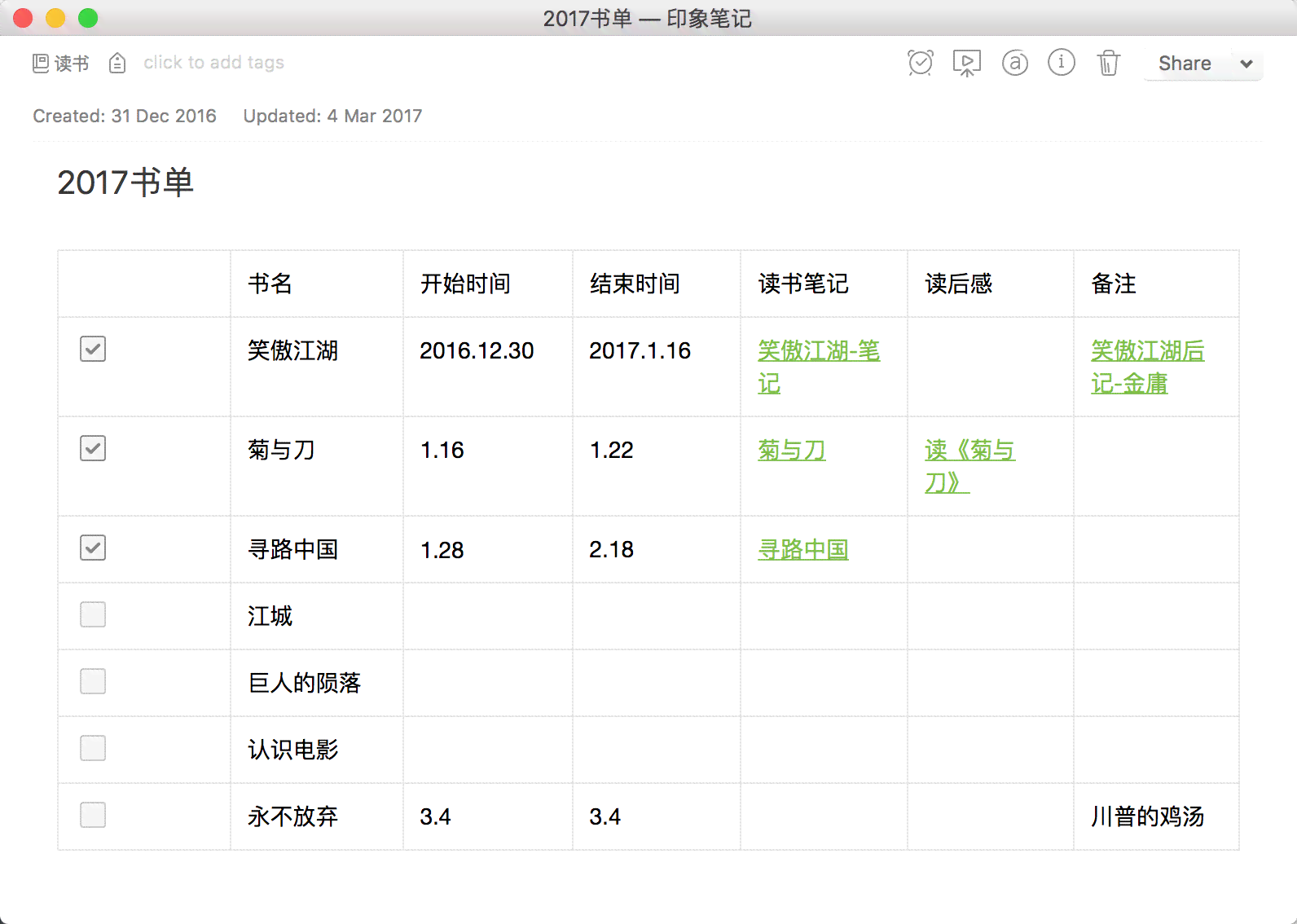Check the 认识电影 checkbox
Screen dimensions: 1297x924
[93, 748]
